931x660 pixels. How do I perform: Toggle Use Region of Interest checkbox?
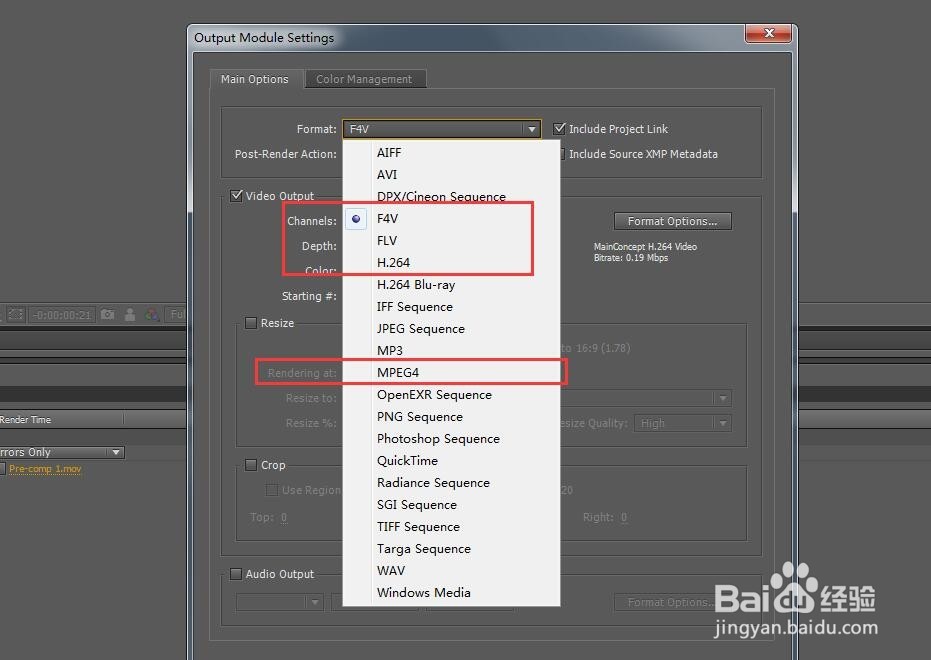click(272, 490)
